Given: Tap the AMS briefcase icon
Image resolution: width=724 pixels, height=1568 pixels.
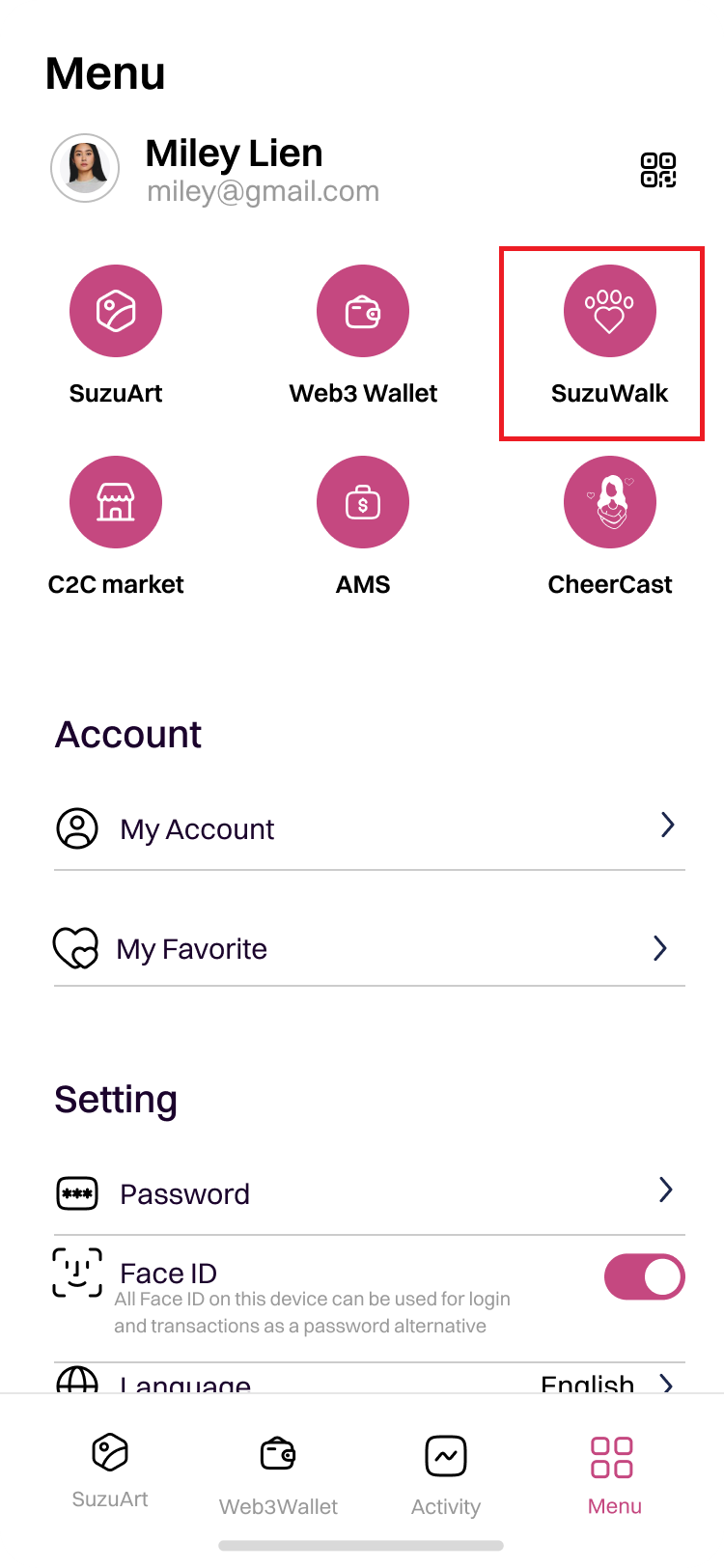Looking at the screenshot, I should 363,502.
